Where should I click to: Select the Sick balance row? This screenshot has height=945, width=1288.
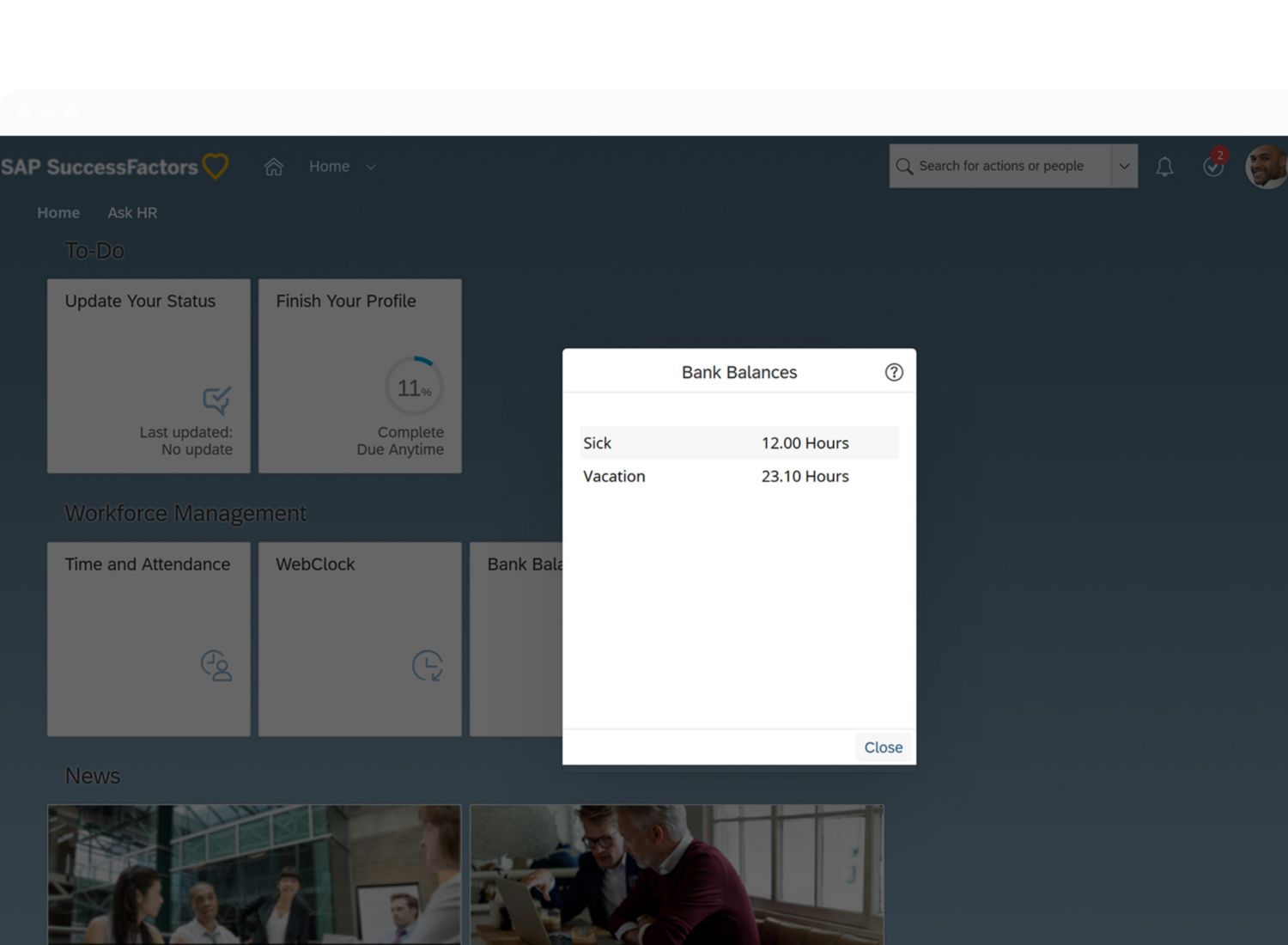[x=738, y=442]
